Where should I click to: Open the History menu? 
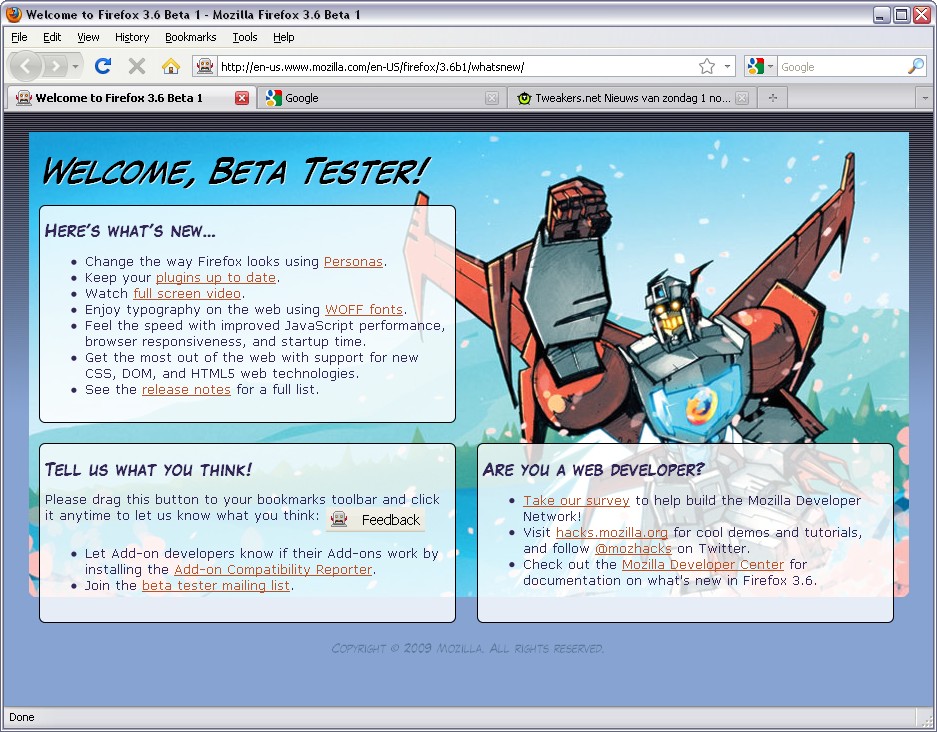pos(132,37)
